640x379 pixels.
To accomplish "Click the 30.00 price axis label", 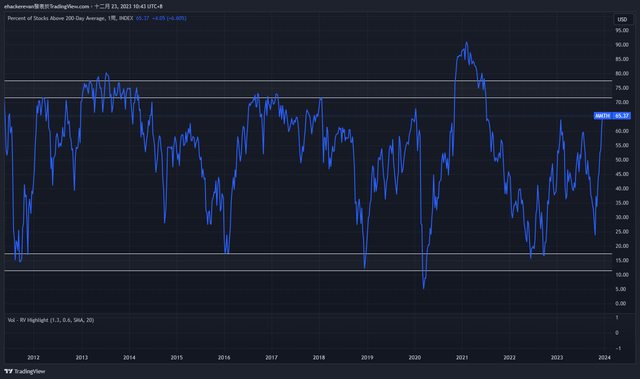I will 622,217.
